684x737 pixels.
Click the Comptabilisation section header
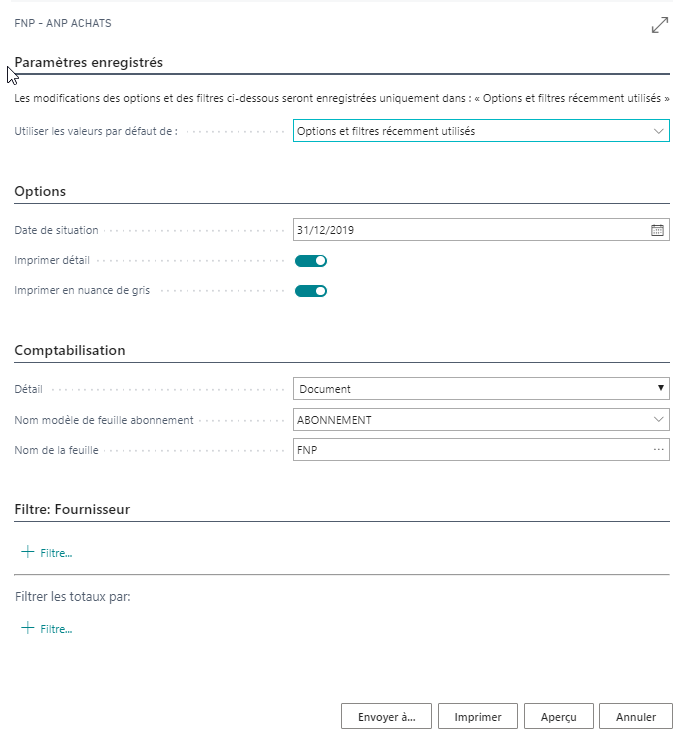tap(70, 350)
